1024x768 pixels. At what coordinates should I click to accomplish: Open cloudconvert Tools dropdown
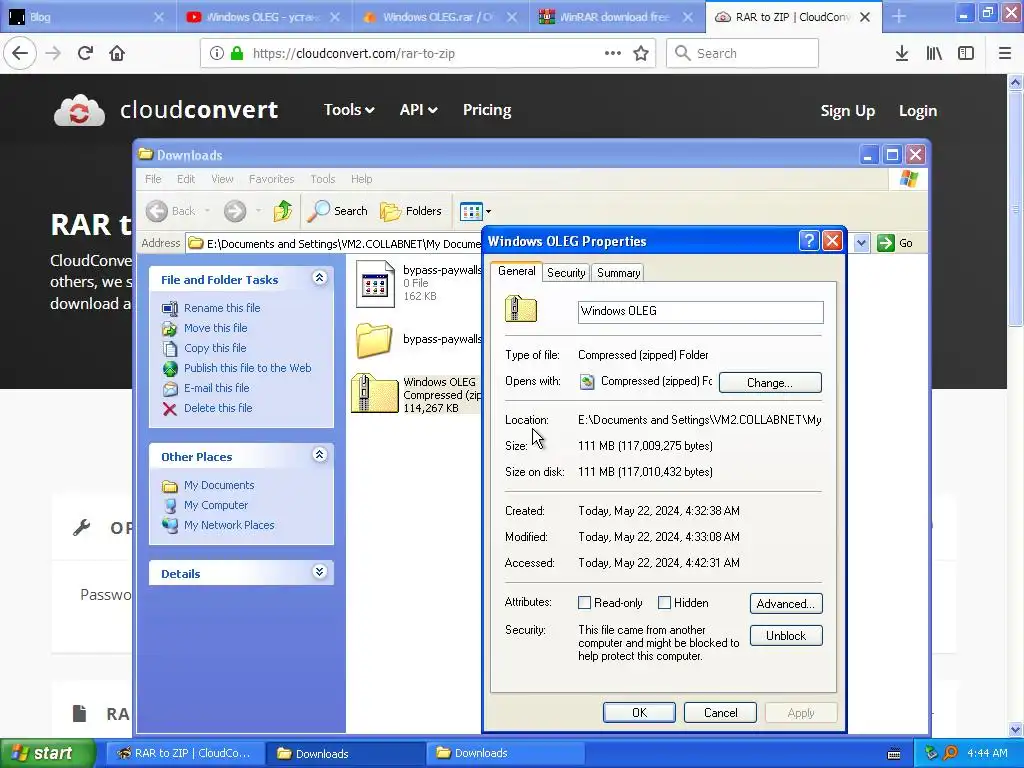pos(349,110)
